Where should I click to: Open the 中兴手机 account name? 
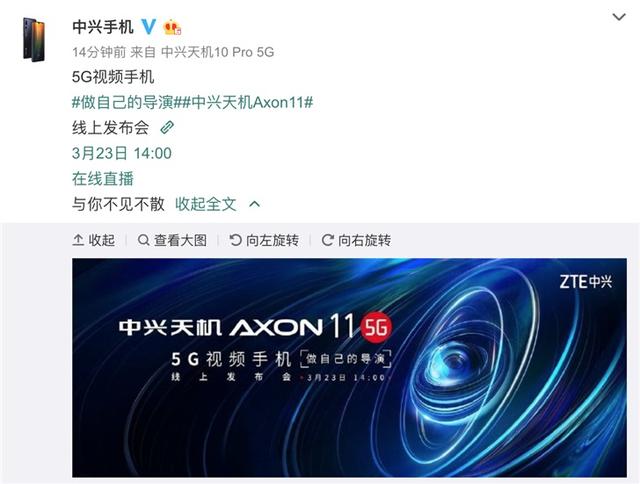coord(103,27)
